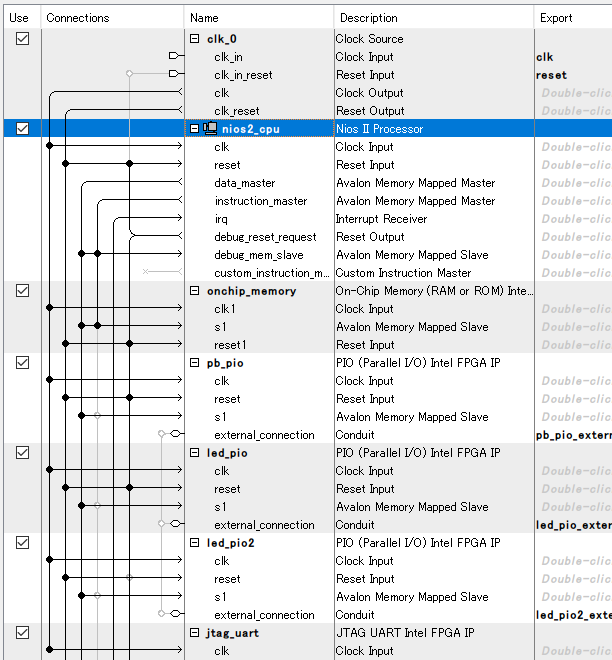Collapse the pb_pio component interfaces
612x660 pixels.
(x=195, y=363)
